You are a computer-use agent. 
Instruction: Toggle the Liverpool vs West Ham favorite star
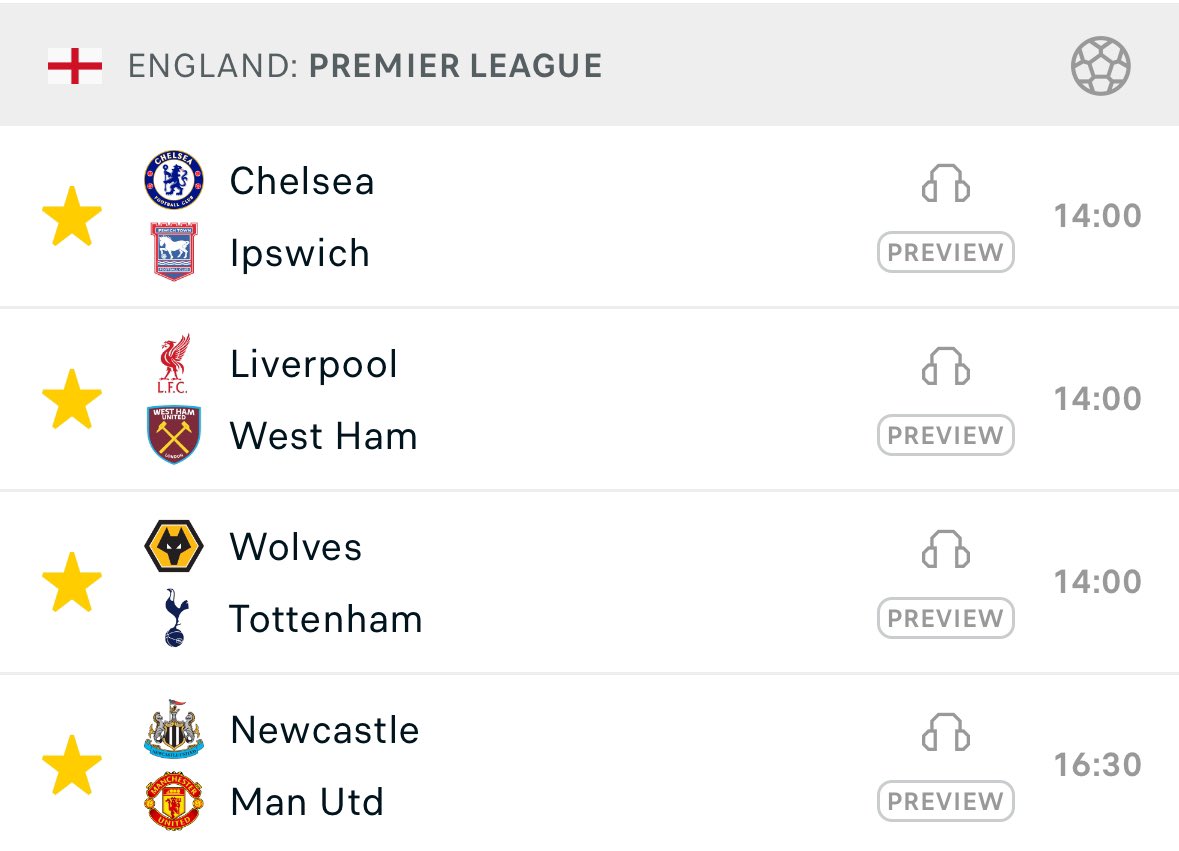pos(72,399)
